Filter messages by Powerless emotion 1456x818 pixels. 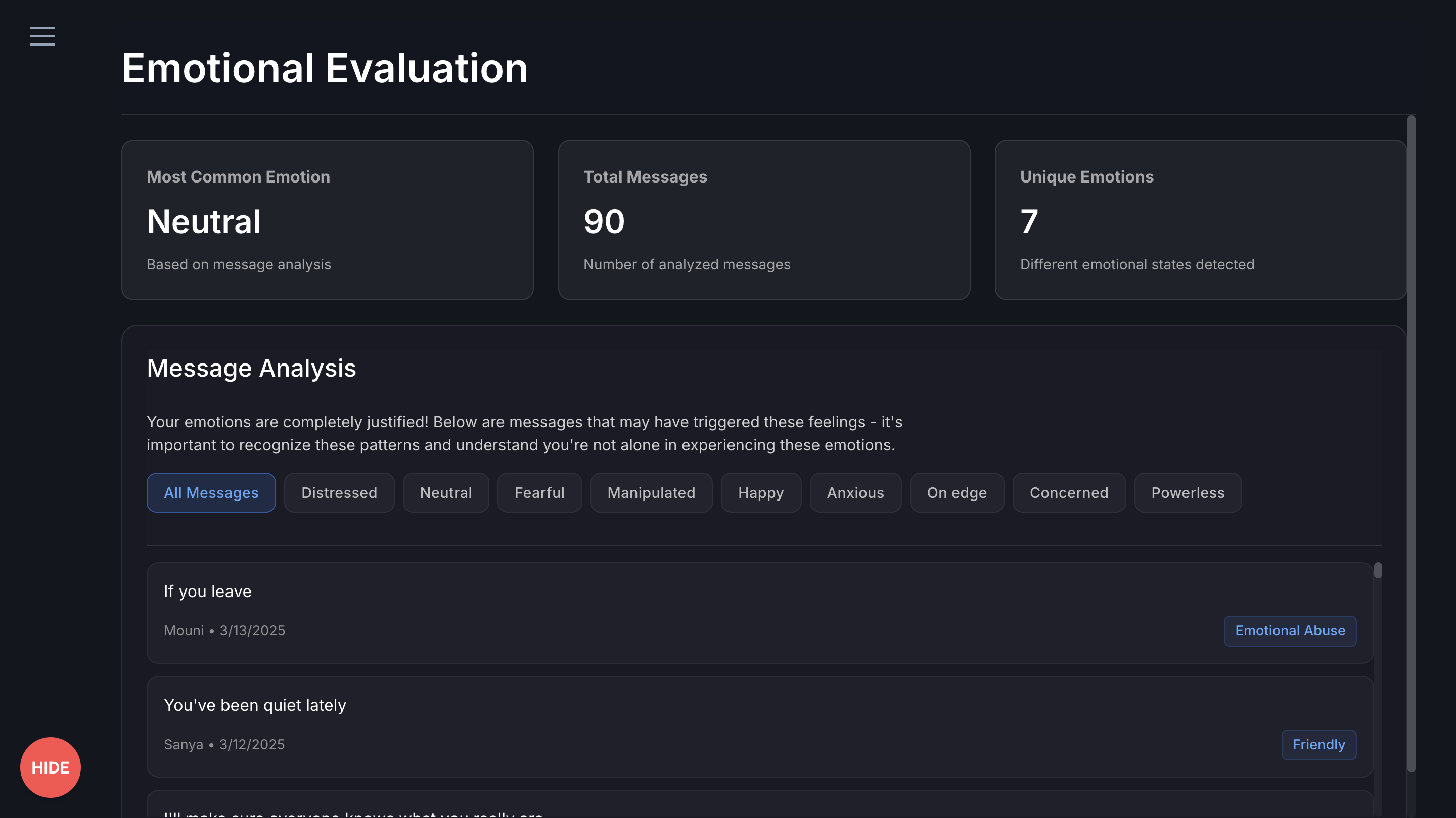(x=1188, y=492)
